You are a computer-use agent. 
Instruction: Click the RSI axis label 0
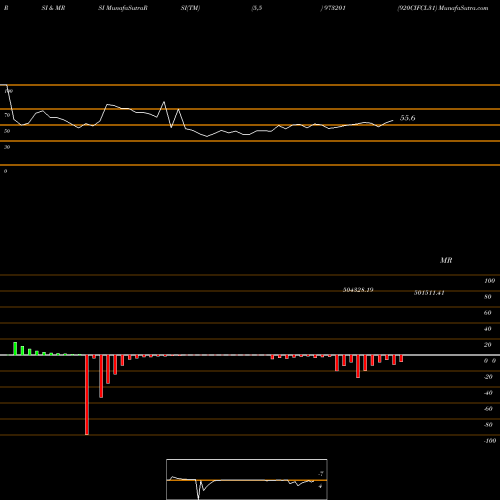[5, 171]
